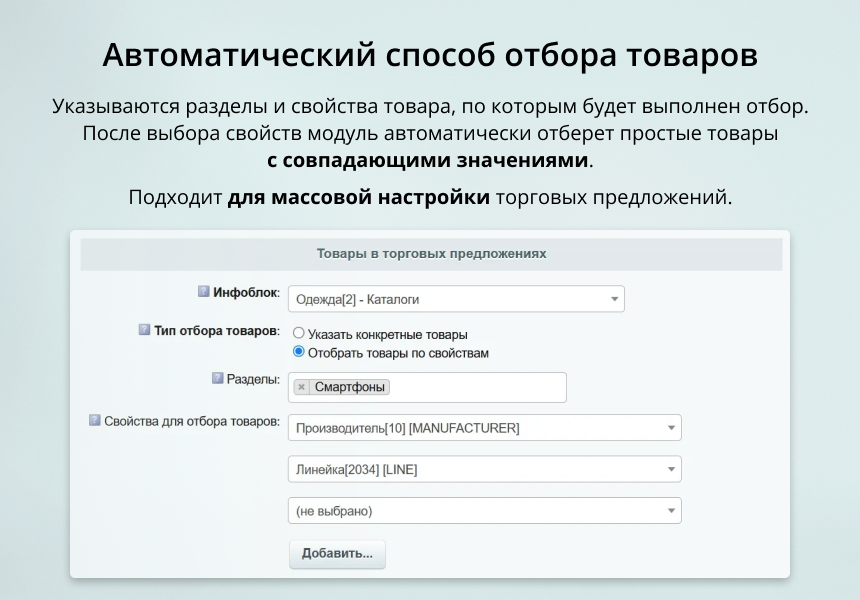Screen dimensions: 860x600
Task: Click the Товары в торговых предложениях header
Action: [430, 254]
